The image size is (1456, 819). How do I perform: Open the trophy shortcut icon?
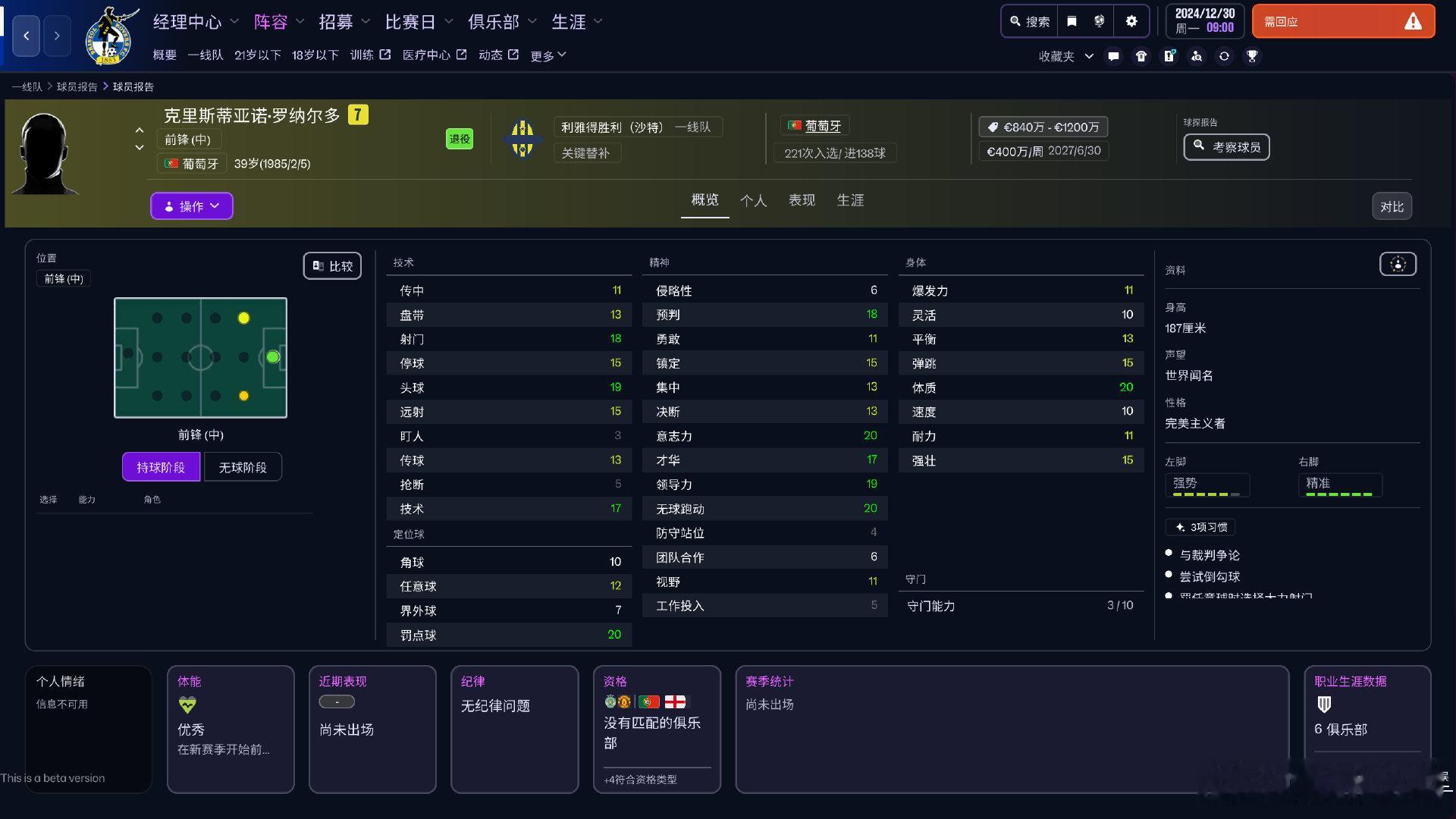[x=1252, y=56]
